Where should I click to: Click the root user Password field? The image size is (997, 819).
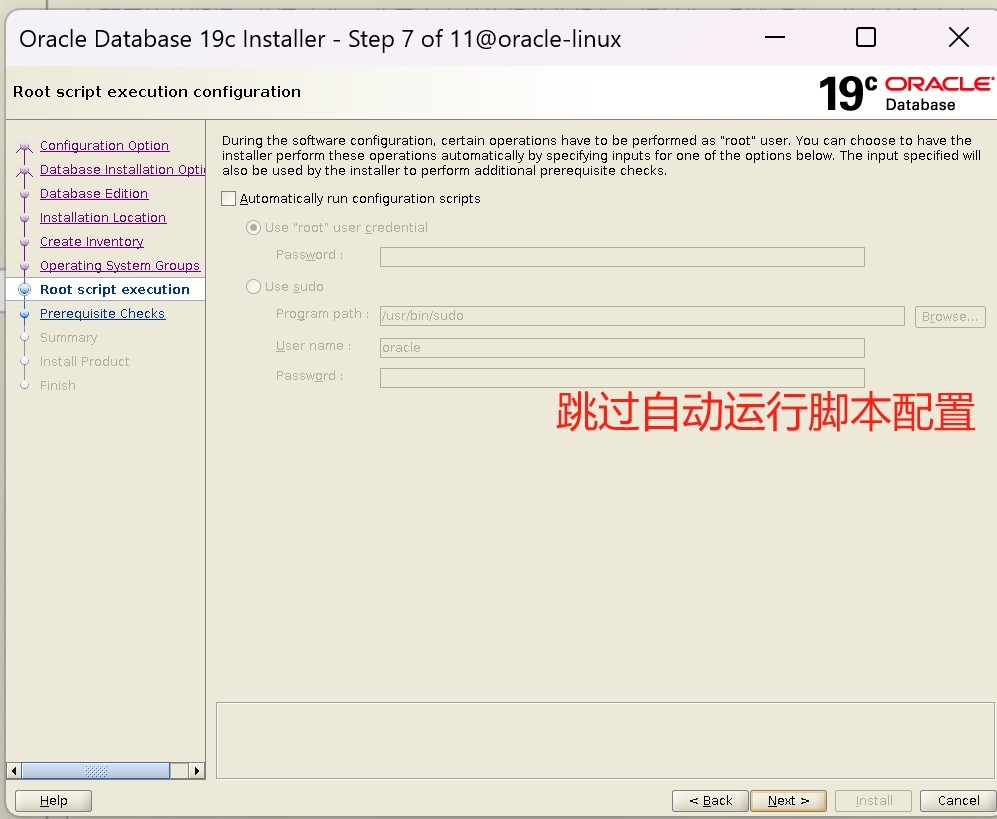622,257
